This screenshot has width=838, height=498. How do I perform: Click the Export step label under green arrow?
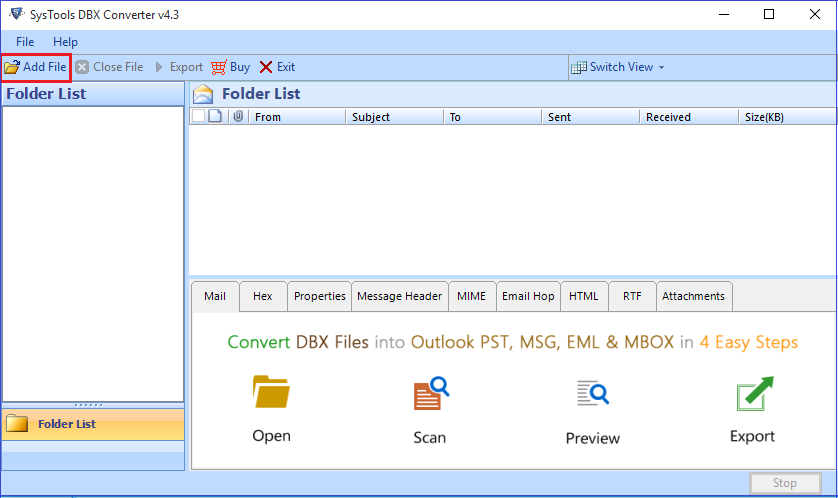click(x=752, y=437)
